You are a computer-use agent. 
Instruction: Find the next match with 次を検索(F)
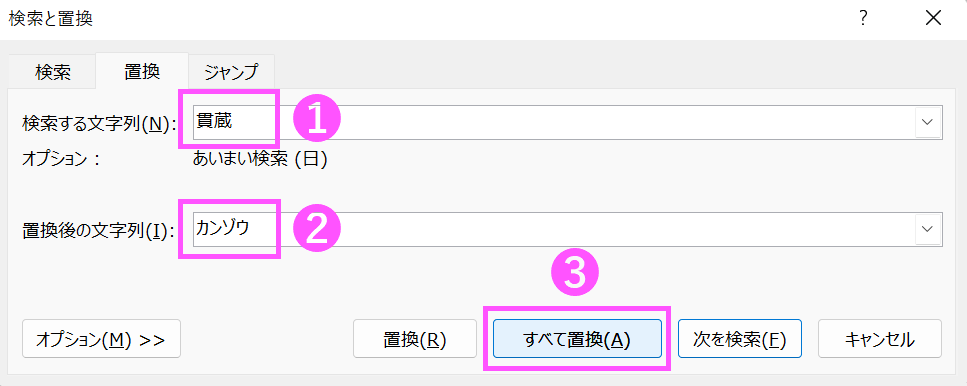[x=739, y=339]
